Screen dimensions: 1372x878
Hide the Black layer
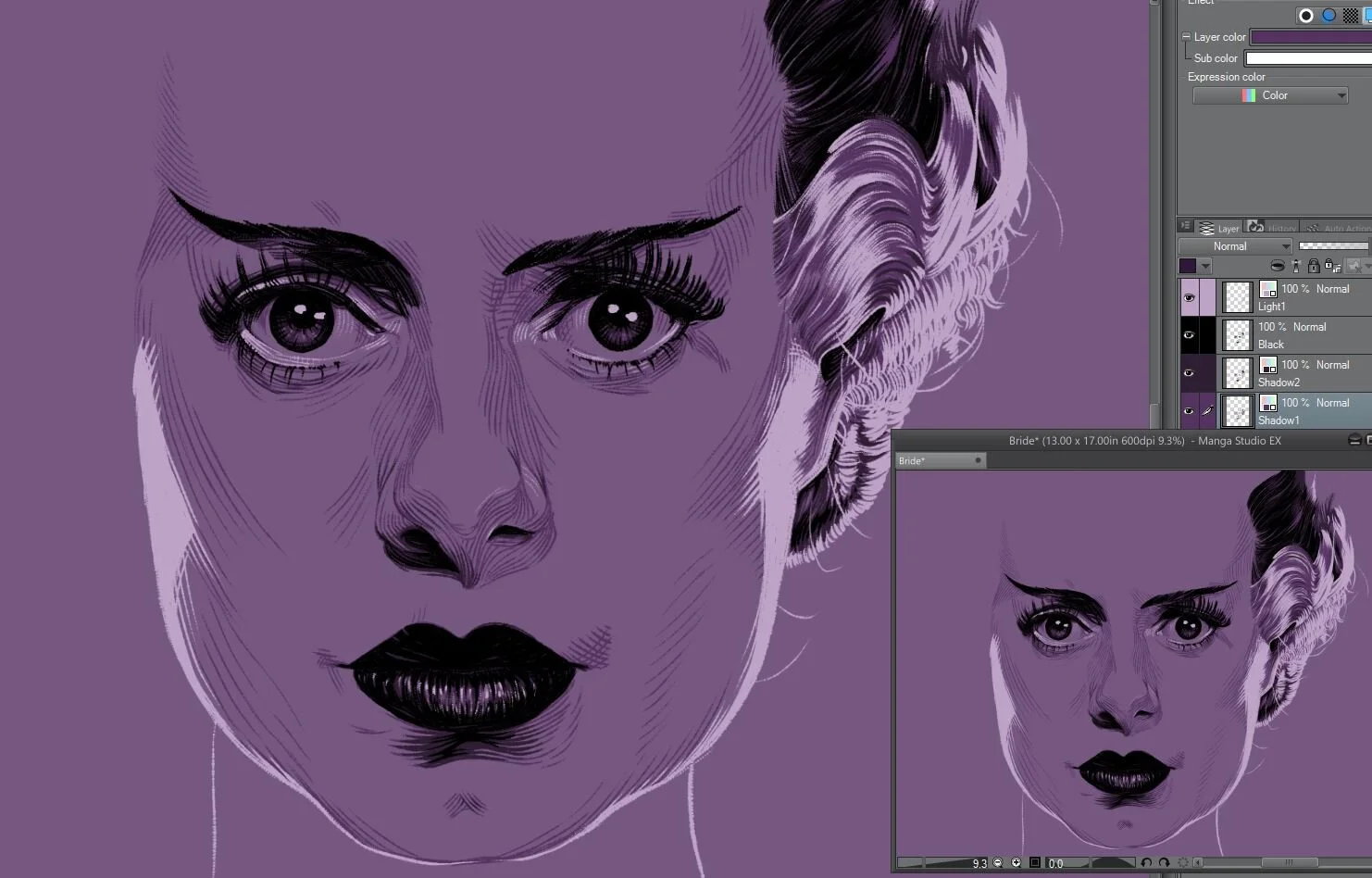click(1189, 335)
